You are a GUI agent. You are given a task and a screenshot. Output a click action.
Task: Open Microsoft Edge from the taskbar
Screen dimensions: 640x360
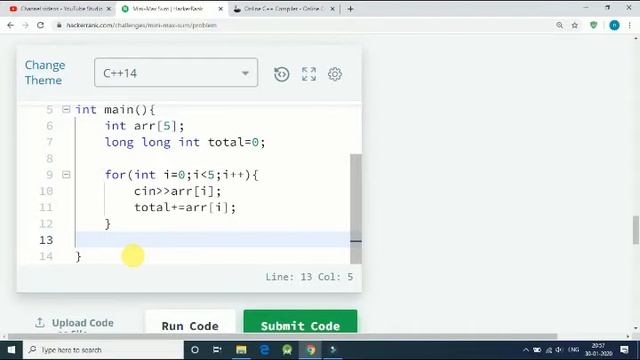264,350
